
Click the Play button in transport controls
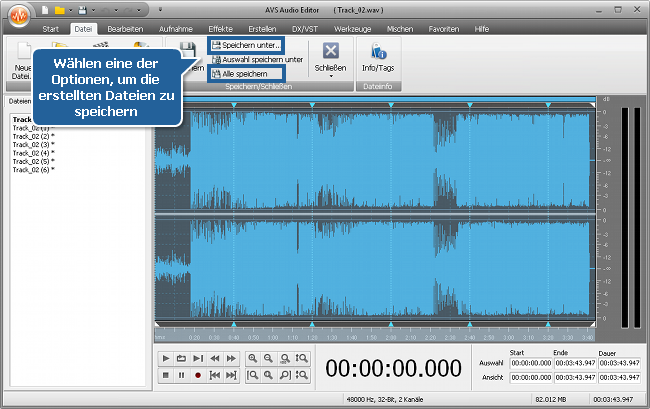165,357
